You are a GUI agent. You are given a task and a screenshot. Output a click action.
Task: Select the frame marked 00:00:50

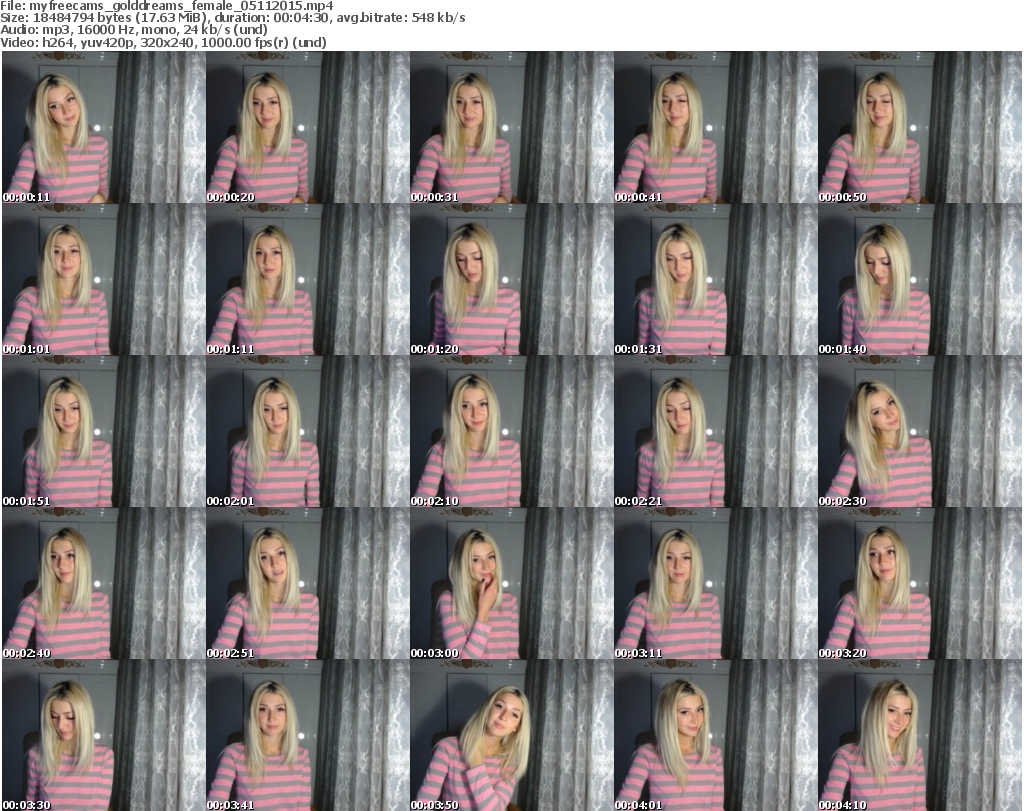click(919, 128)
